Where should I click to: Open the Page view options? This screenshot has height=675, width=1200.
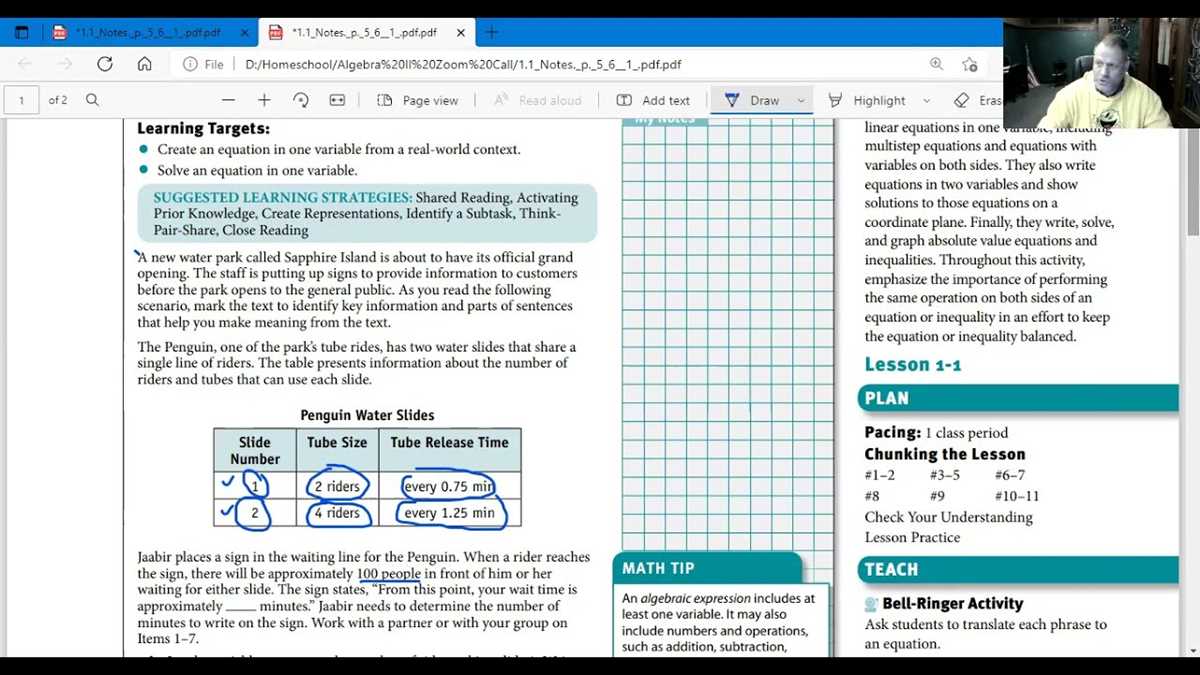coord(418,100)
